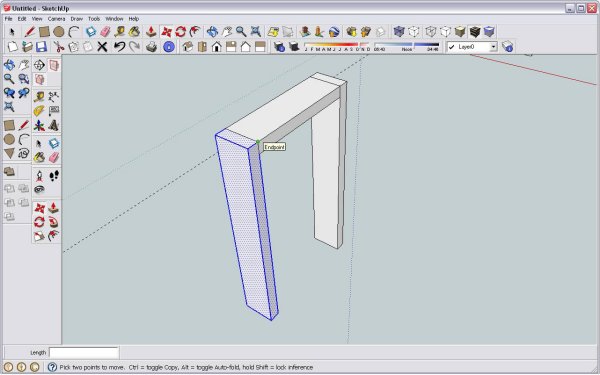
Task: Select the Freehand tool in left toolbar
Action: click(x=24, y=154)
